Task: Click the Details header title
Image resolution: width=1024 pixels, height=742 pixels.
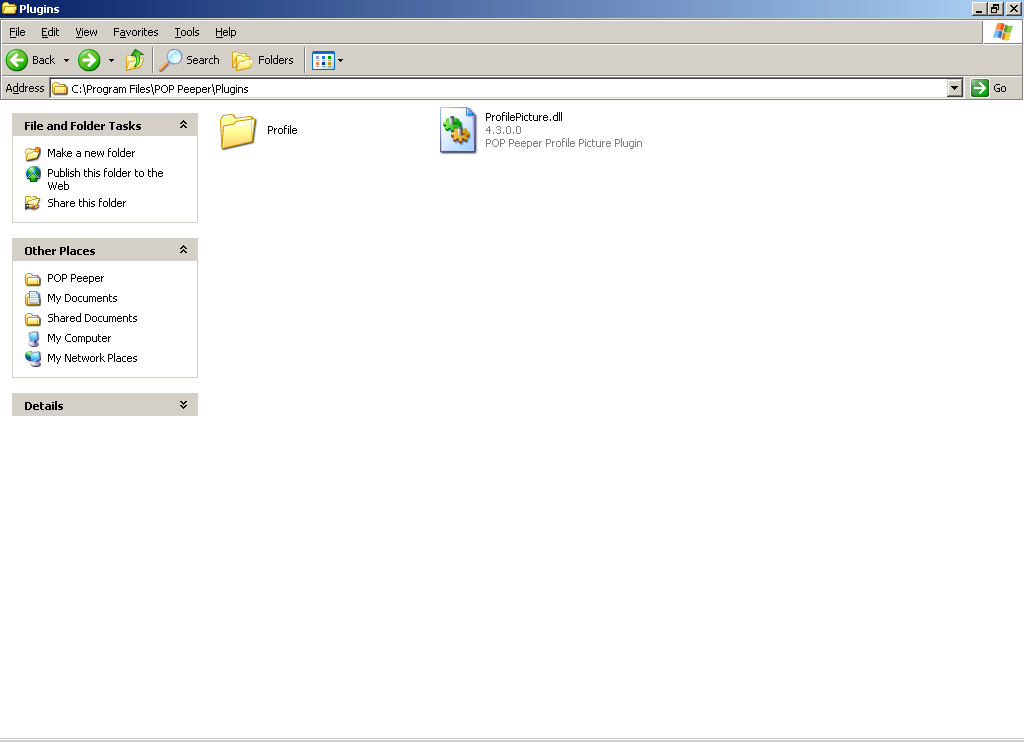Action: (44, 406)
